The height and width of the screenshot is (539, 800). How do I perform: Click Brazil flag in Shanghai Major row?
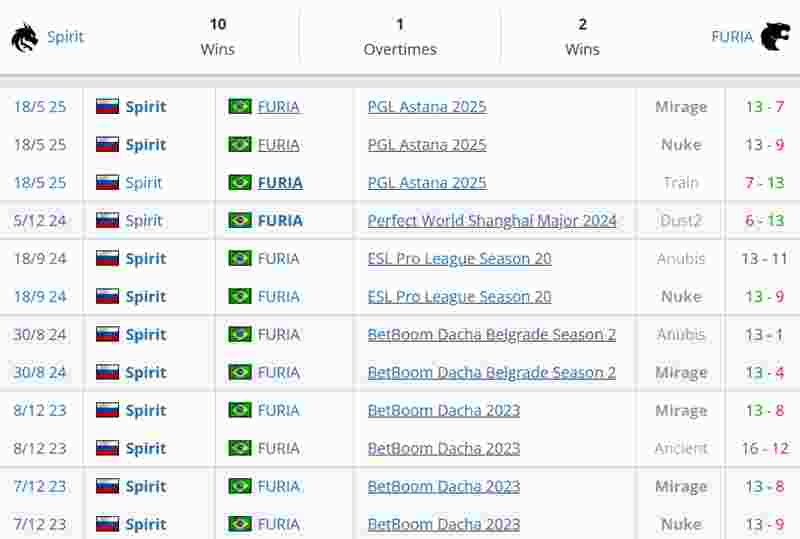240,220
